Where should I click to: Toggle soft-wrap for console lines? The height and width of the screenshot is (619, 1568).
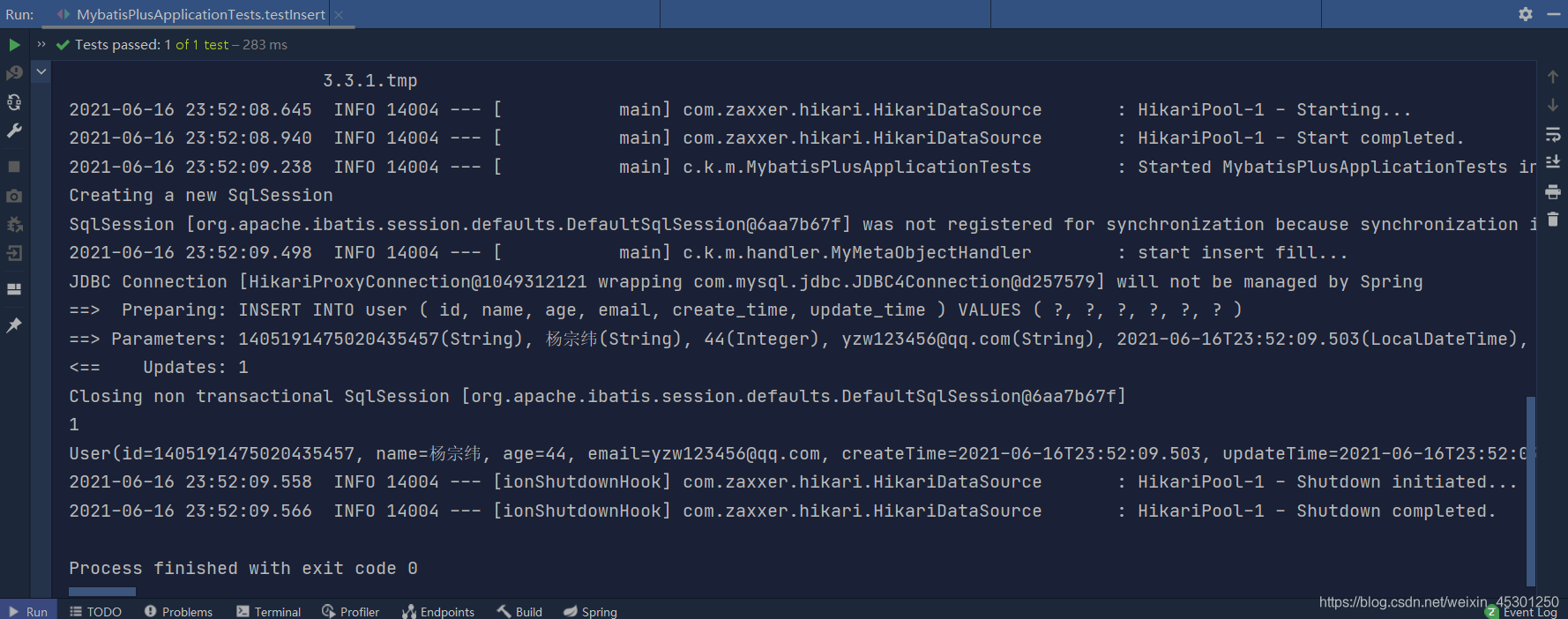point(1553,134)
